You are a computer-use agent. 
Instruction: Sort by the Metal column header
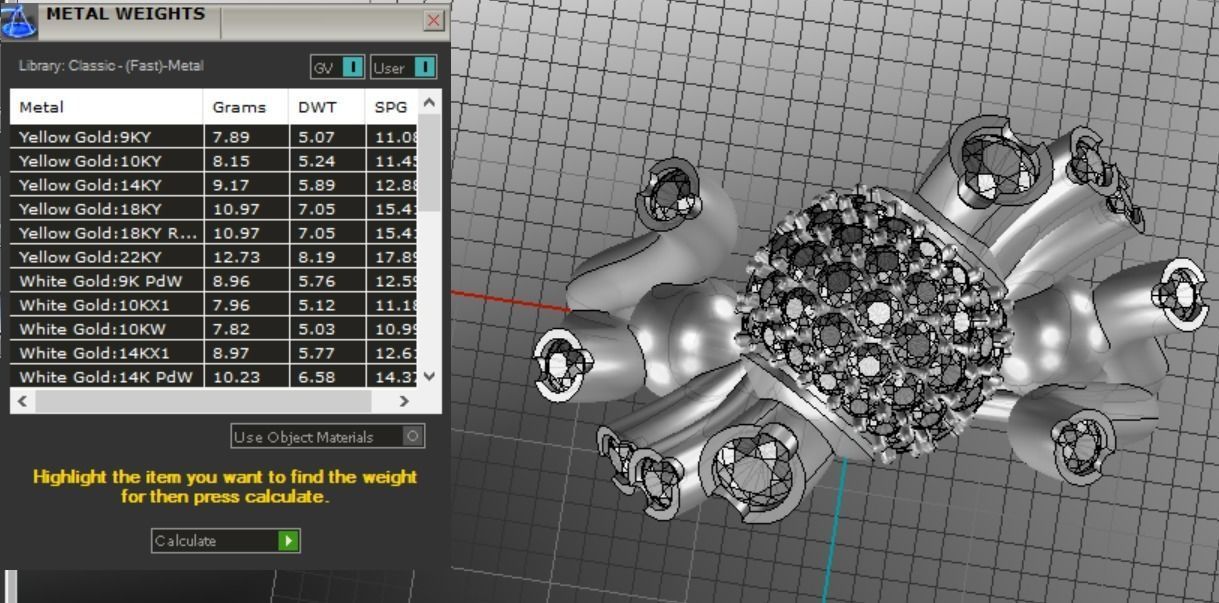(x=107, y=107)
